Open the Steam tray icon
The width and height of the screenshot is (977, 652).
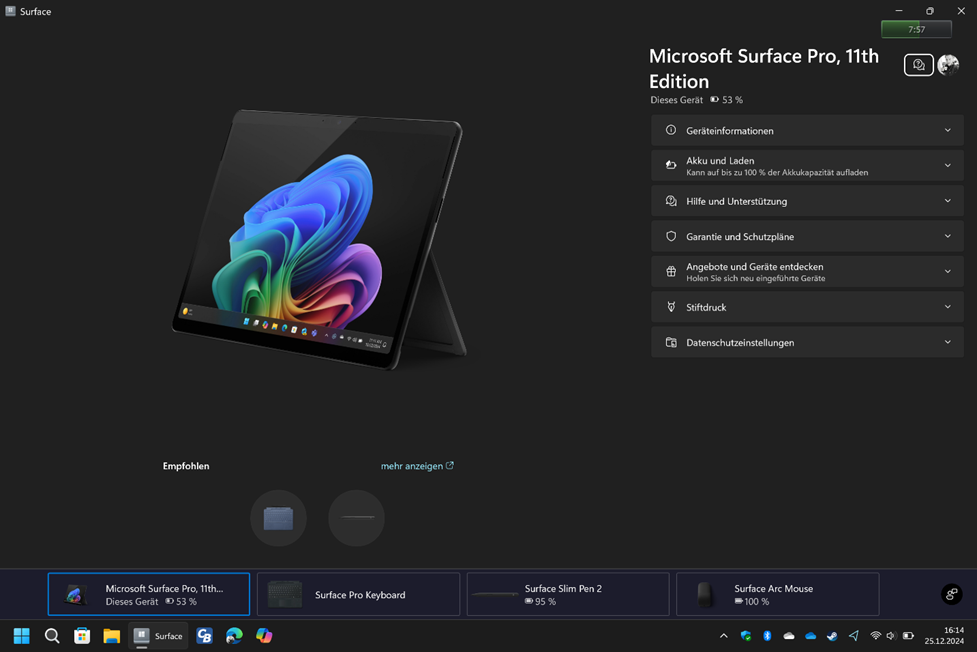[832, 636]
